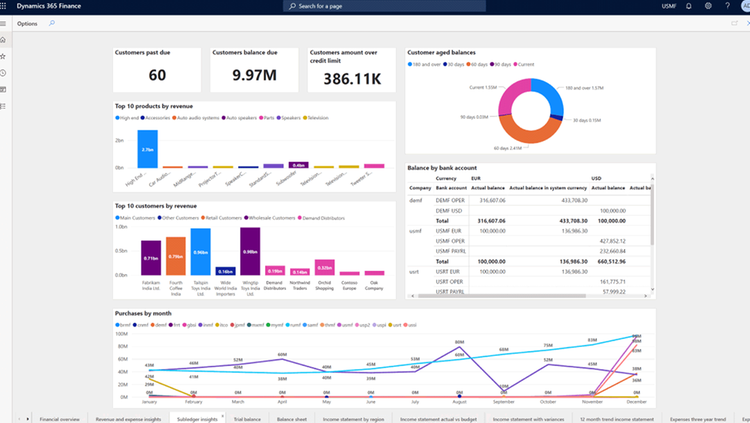This screenshot has width=750, height=423.
Task: Open Modules list icon in the sidebar
Action: (3, 106)
